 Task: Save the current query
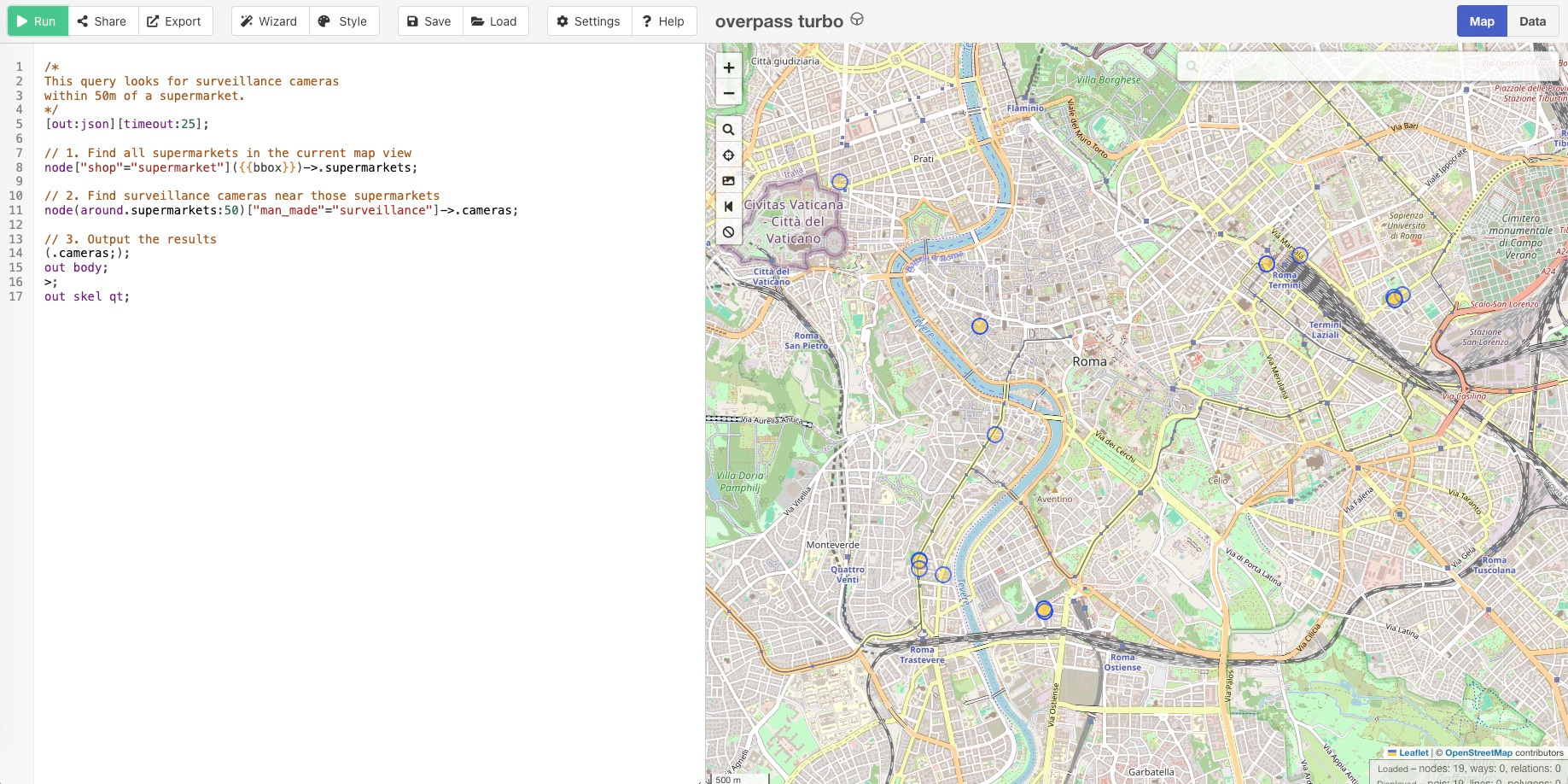point(430,21)
